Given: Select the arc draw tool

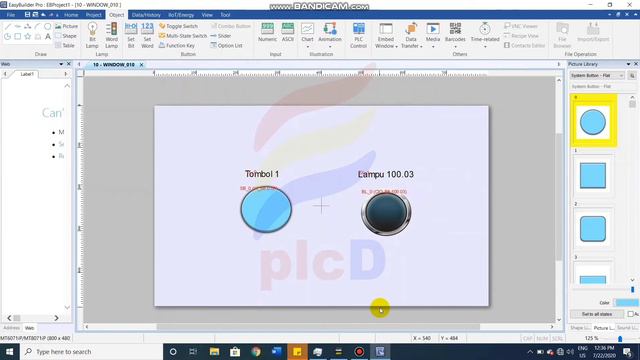Looking at the screenshot, I should coord(38,26).
